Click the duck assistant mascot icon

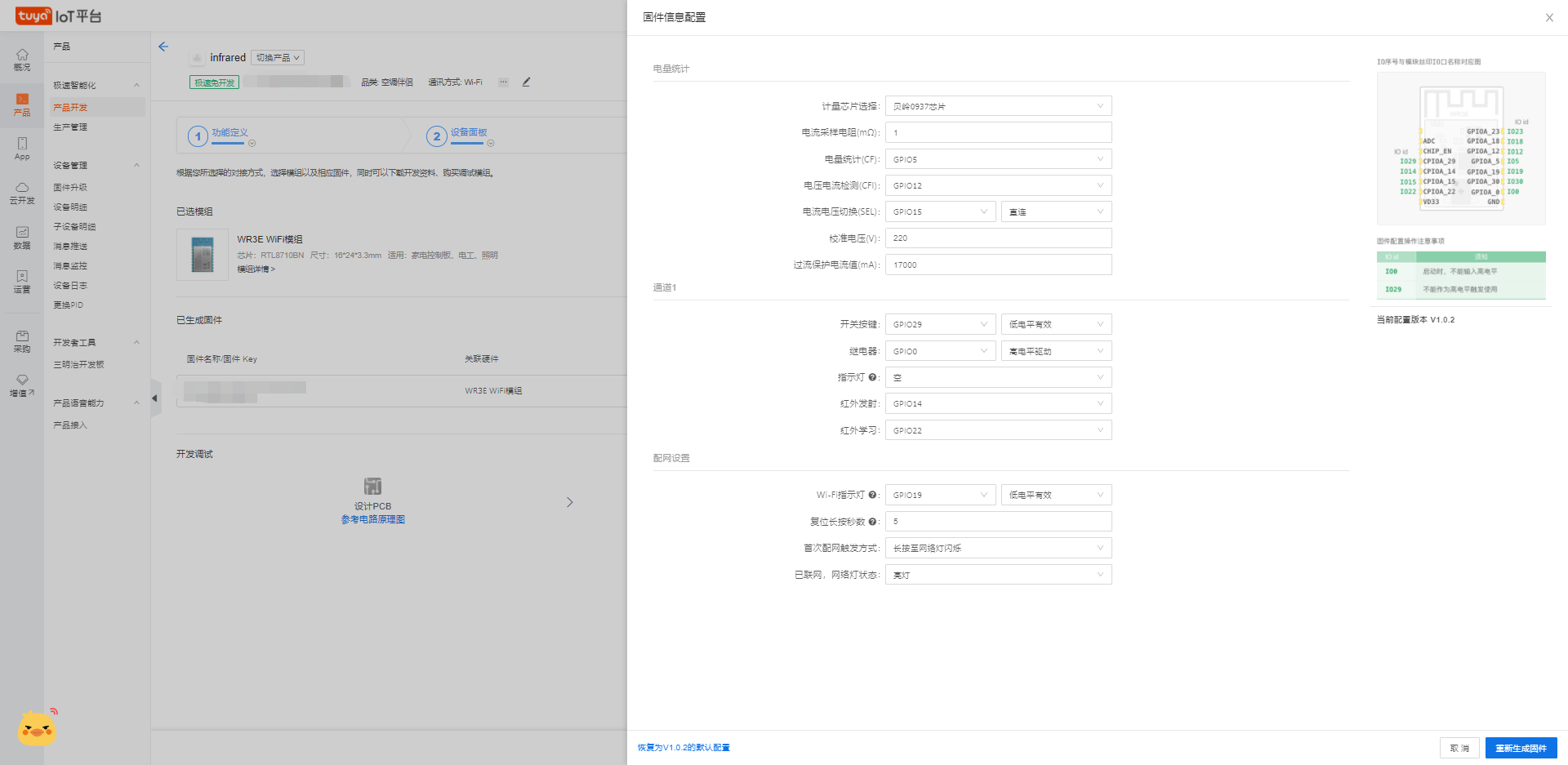38,727
